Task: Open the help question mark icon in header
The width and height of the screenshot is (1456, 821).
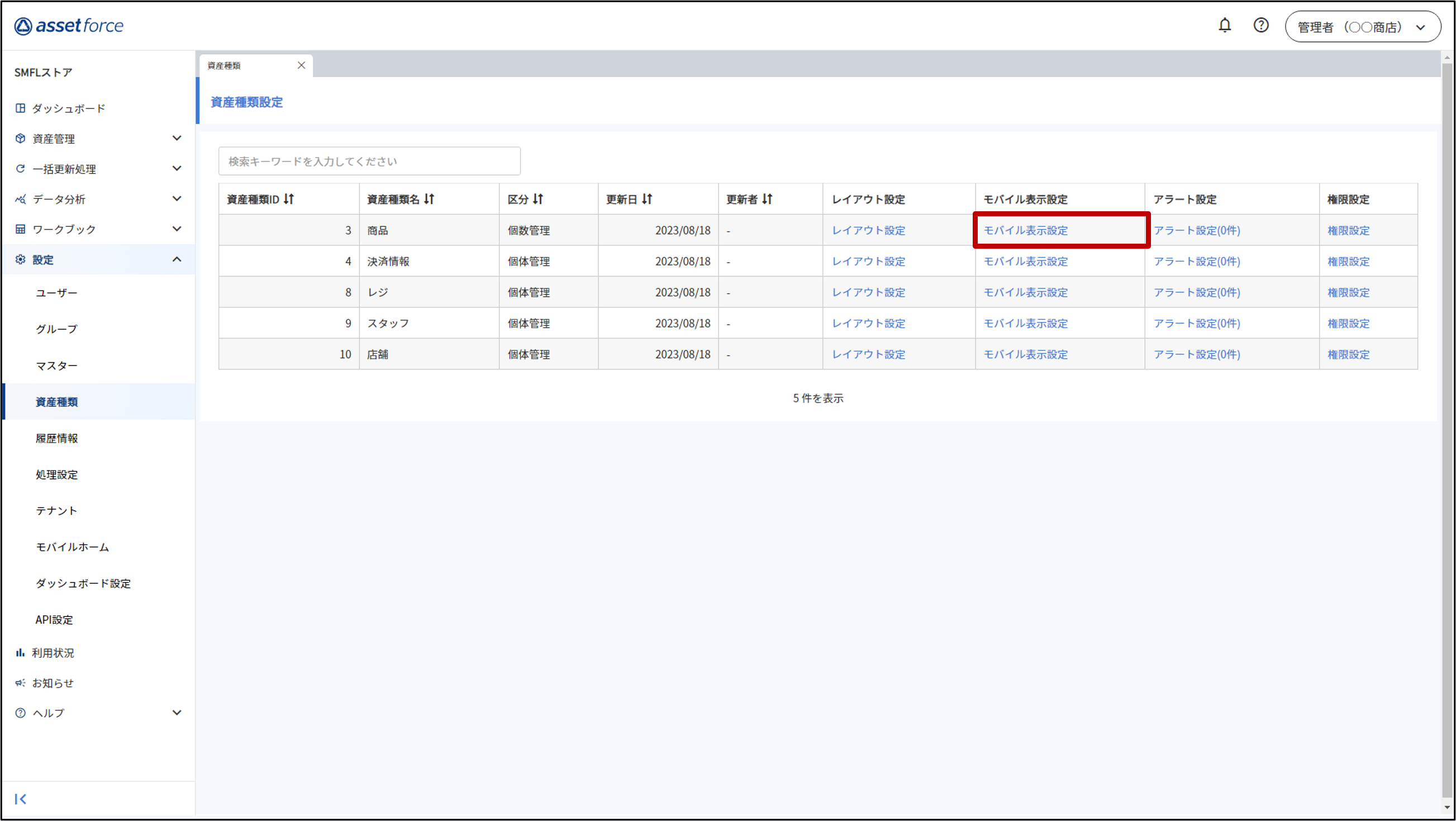Action: 1260,26
